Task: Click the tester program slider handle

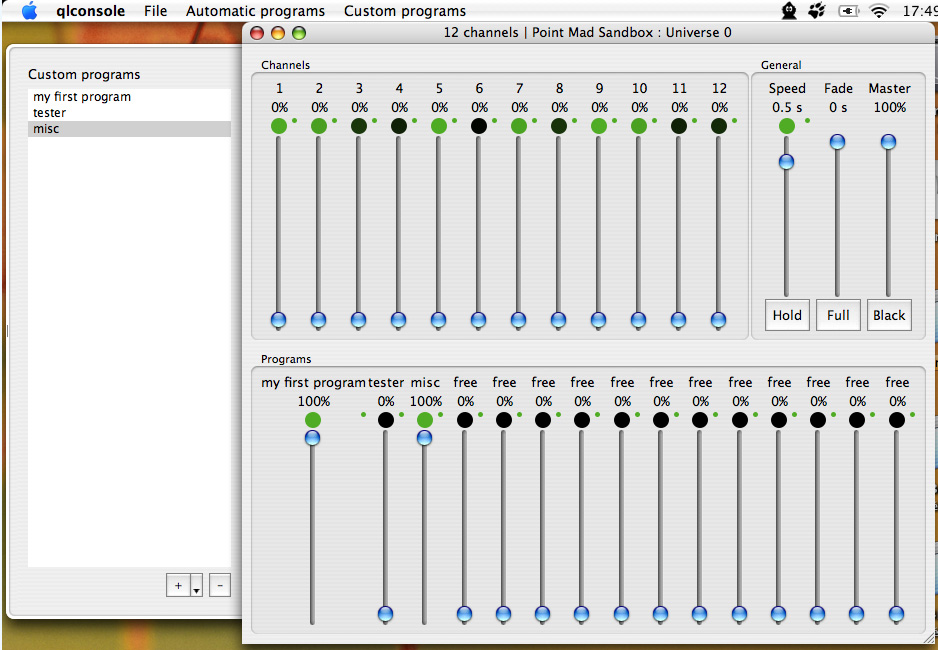Action: [x=385, y=614]
